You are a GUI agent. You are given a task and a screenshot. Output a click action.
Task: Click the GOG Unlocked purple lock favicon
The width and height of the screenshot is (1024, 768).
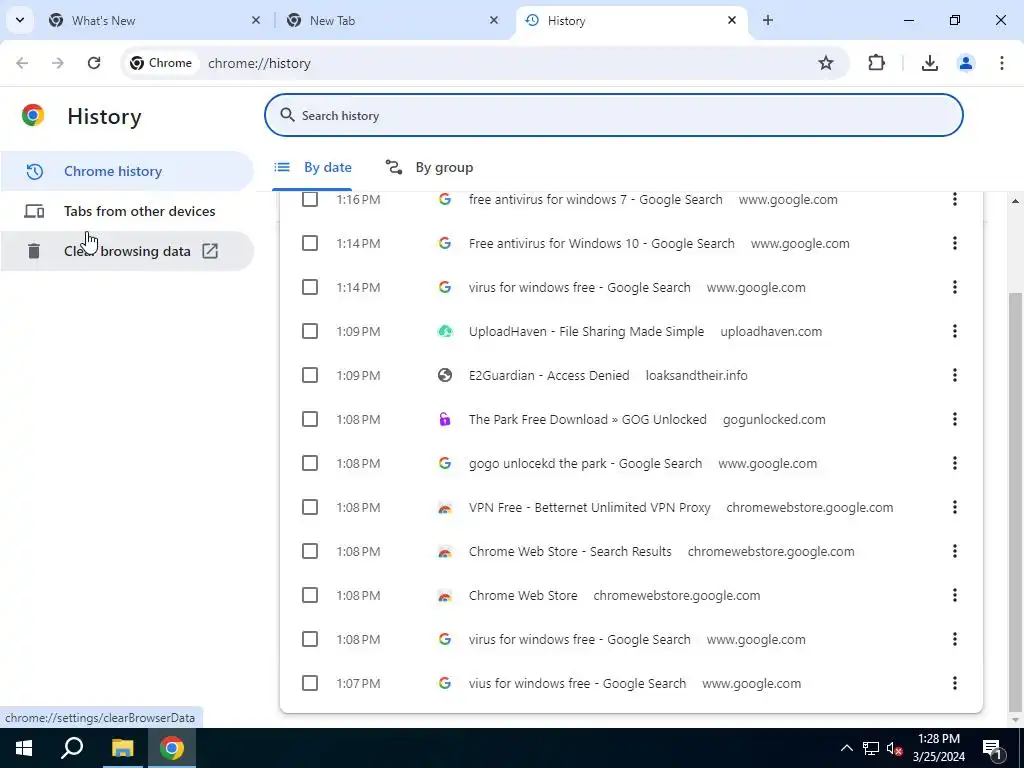click(x=445, y=419)
